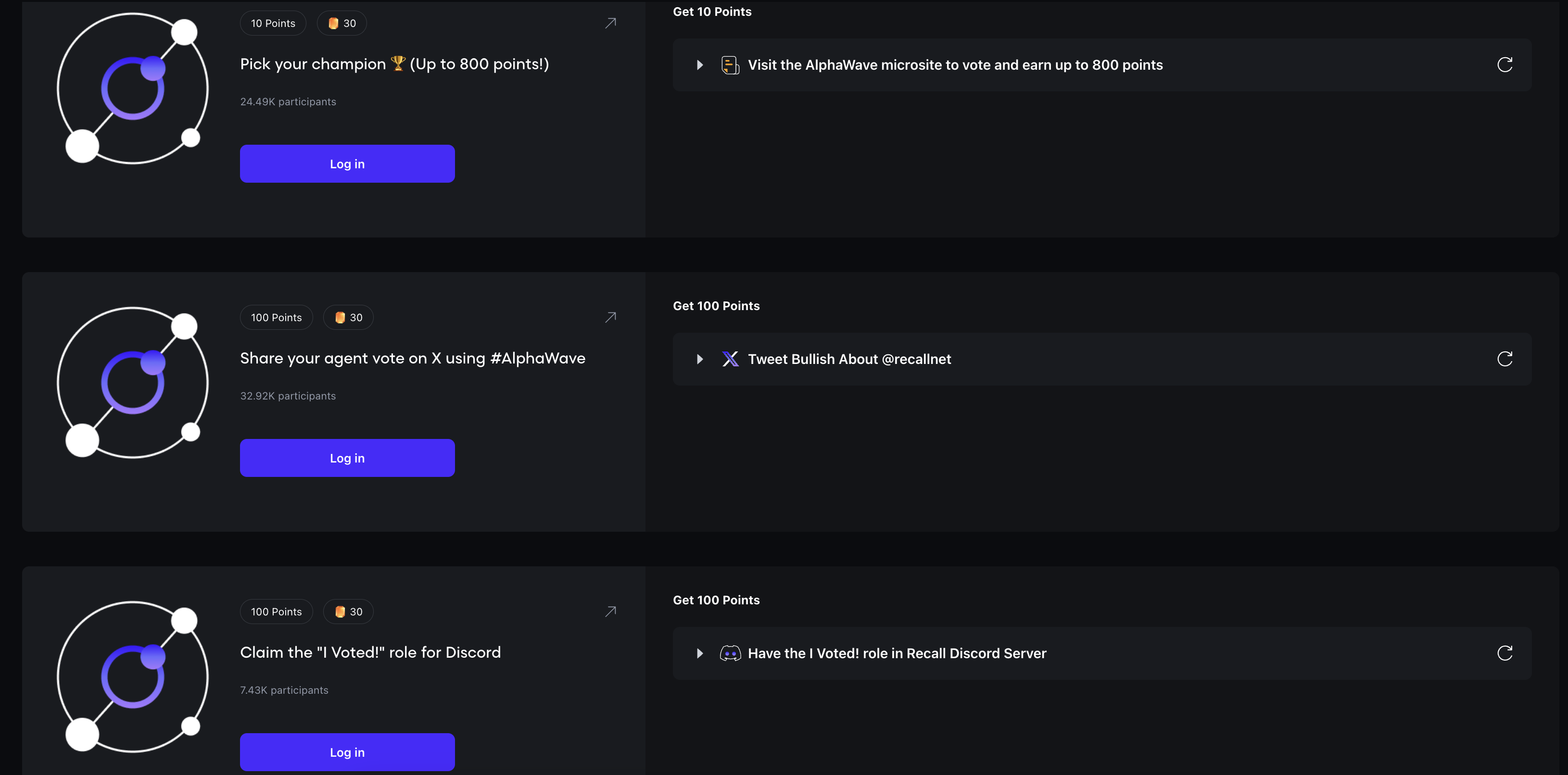
Task: Expand the Have the I Voted! role task
Action: coord(700,653)
